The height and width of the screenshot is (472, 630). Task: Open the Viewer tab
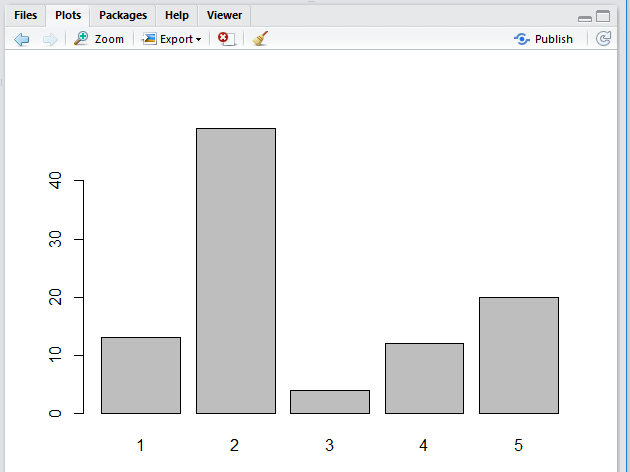(224, 15)
